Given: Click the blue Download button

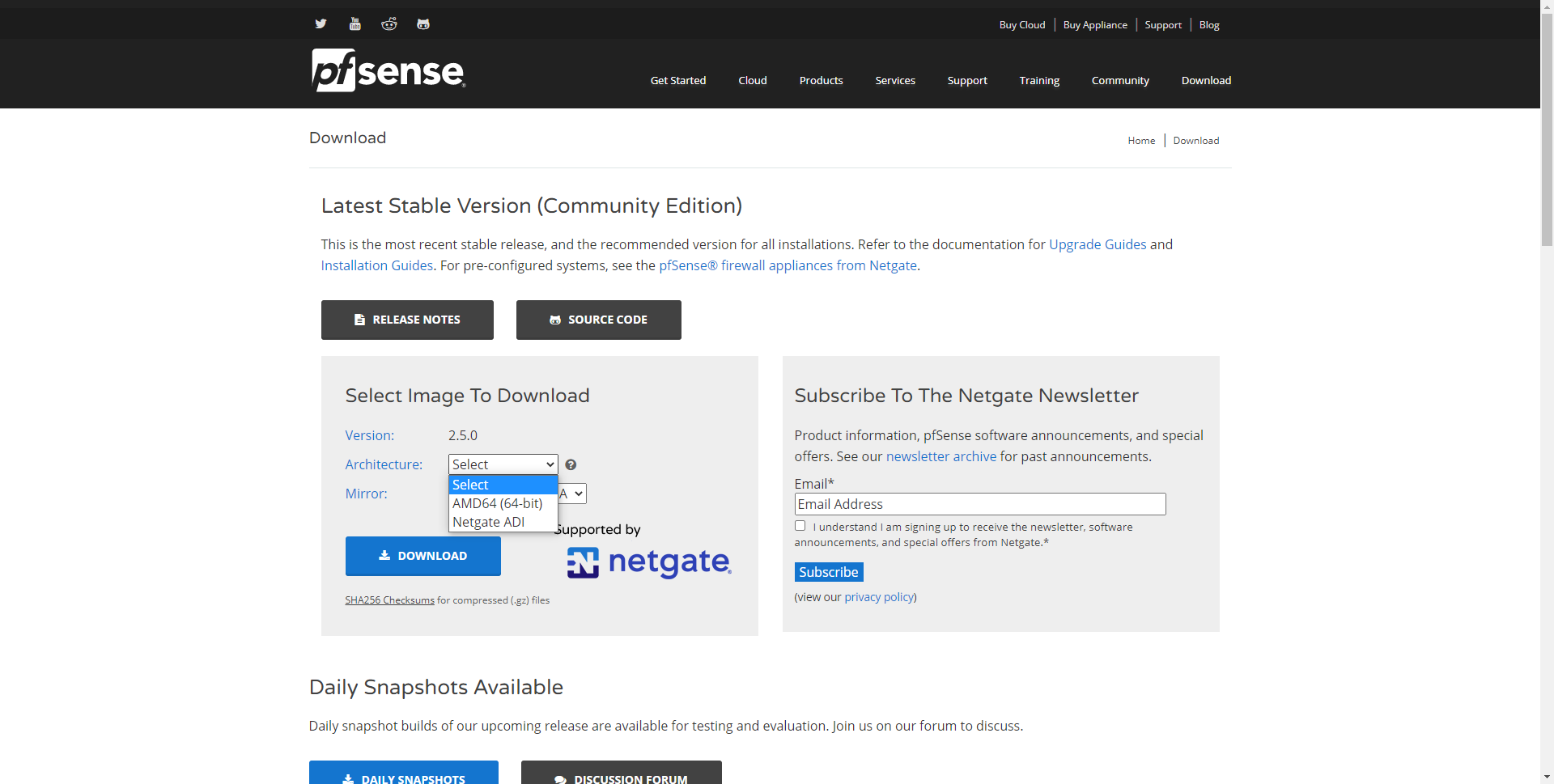Looking at the screenshot, I should click(422, 556).
